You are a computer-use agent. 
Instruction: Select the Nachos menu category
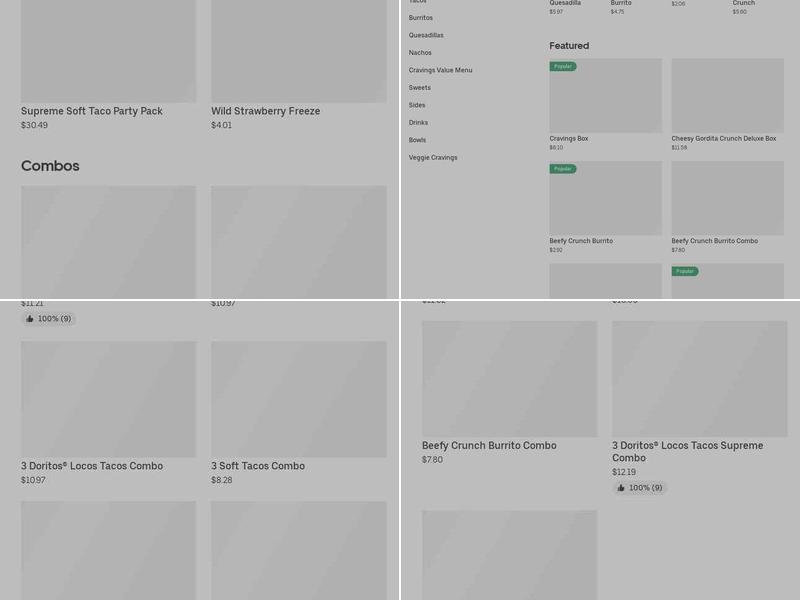(420, 53)
